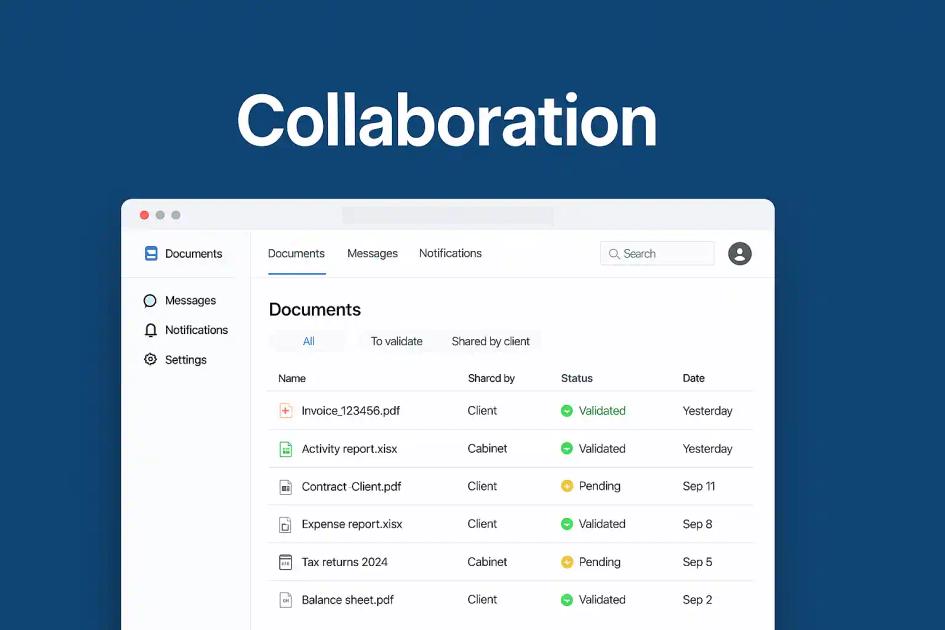
Task: Click Validated status of Balance sheet.pdf
Action: [602, 600]
